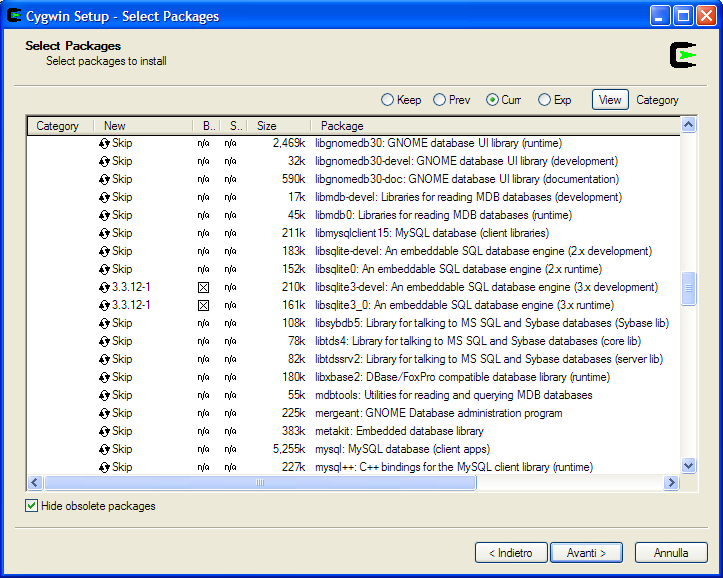This screenshot has height=578, width=723.
Task: Cycle install icon for libsybdb5 package
Action: [104, 323]
